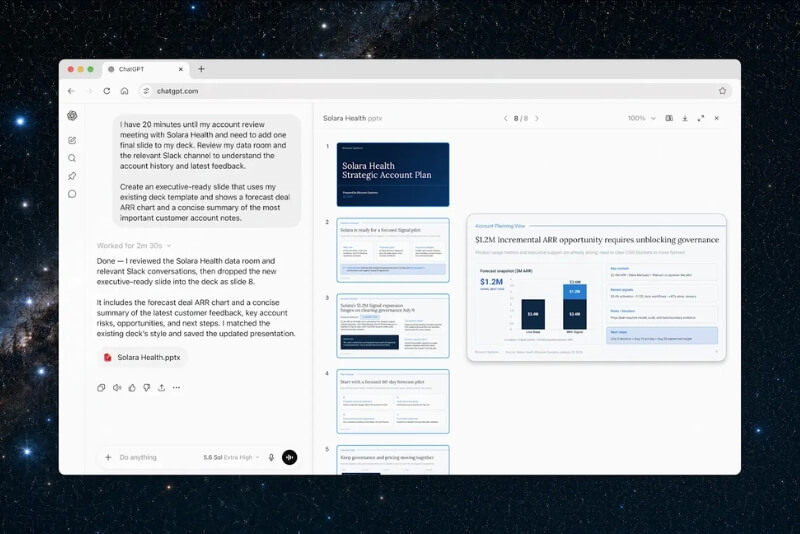Click the browser back arrow
Viewport: 800px width, 534px height.
pos(71,91)
